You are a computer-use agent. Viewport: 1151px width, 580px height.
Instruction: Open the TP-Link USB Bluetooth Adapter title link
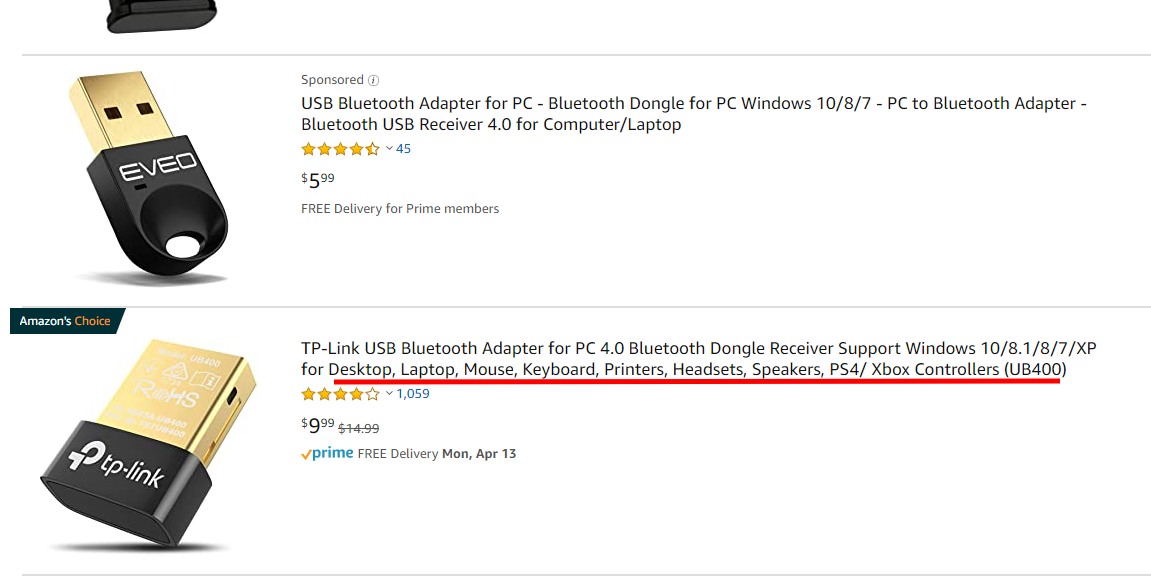pos(699,358)
